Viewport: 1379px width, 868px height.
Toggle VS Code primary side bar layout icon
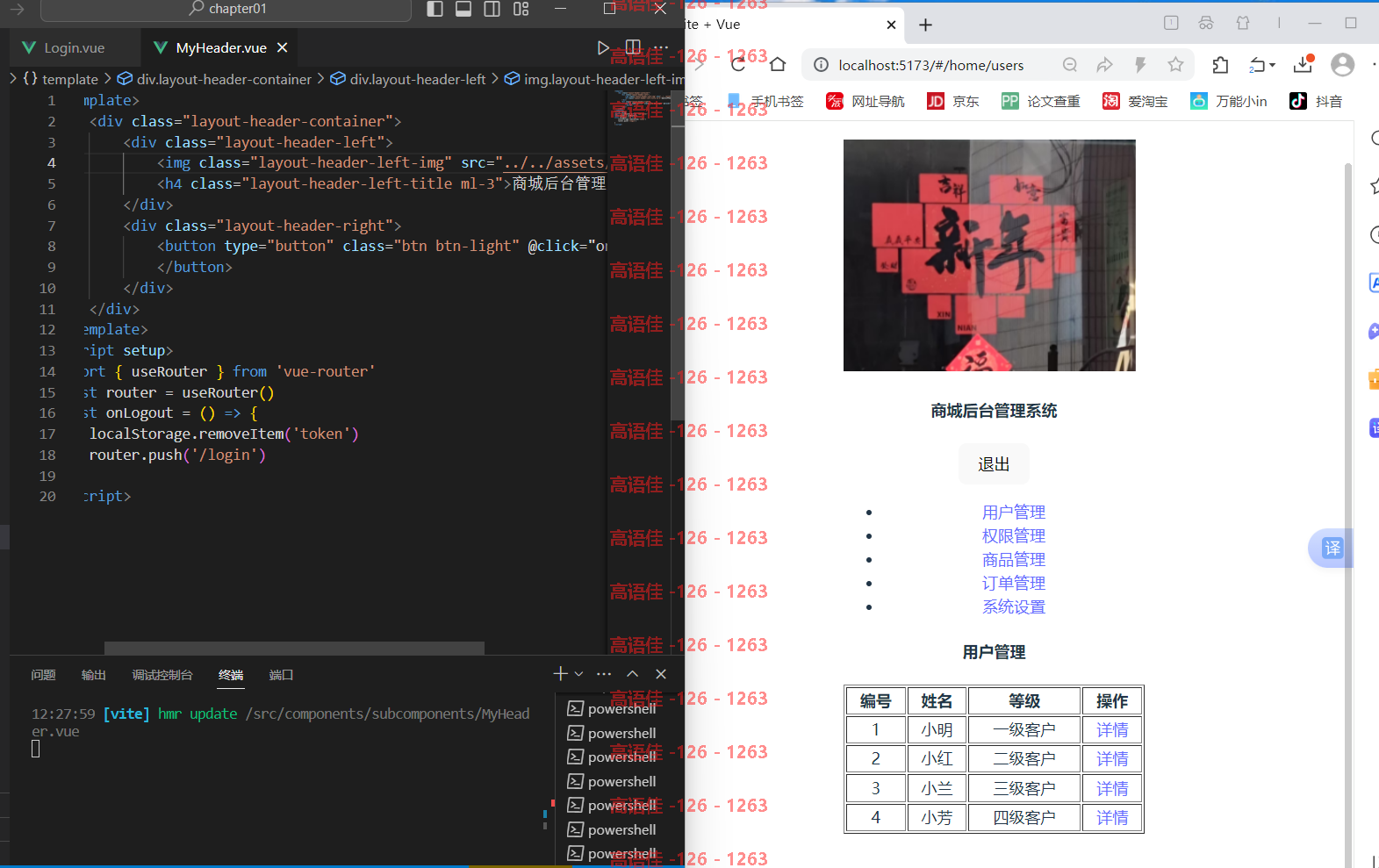click(x=435, y=9)
